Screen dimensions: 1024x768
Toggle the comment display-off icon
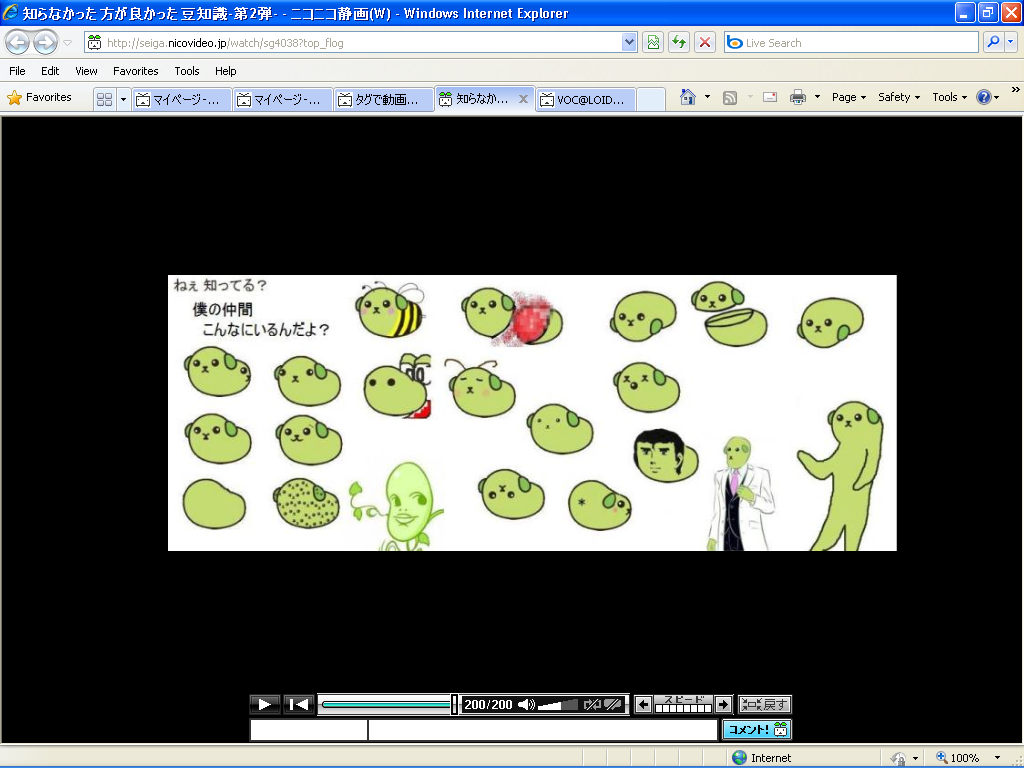click(613, 705)
